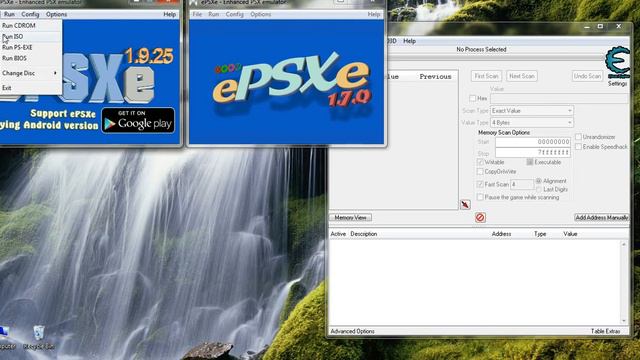
Task: Choose Run ISO menu entry
Action: 13,36
